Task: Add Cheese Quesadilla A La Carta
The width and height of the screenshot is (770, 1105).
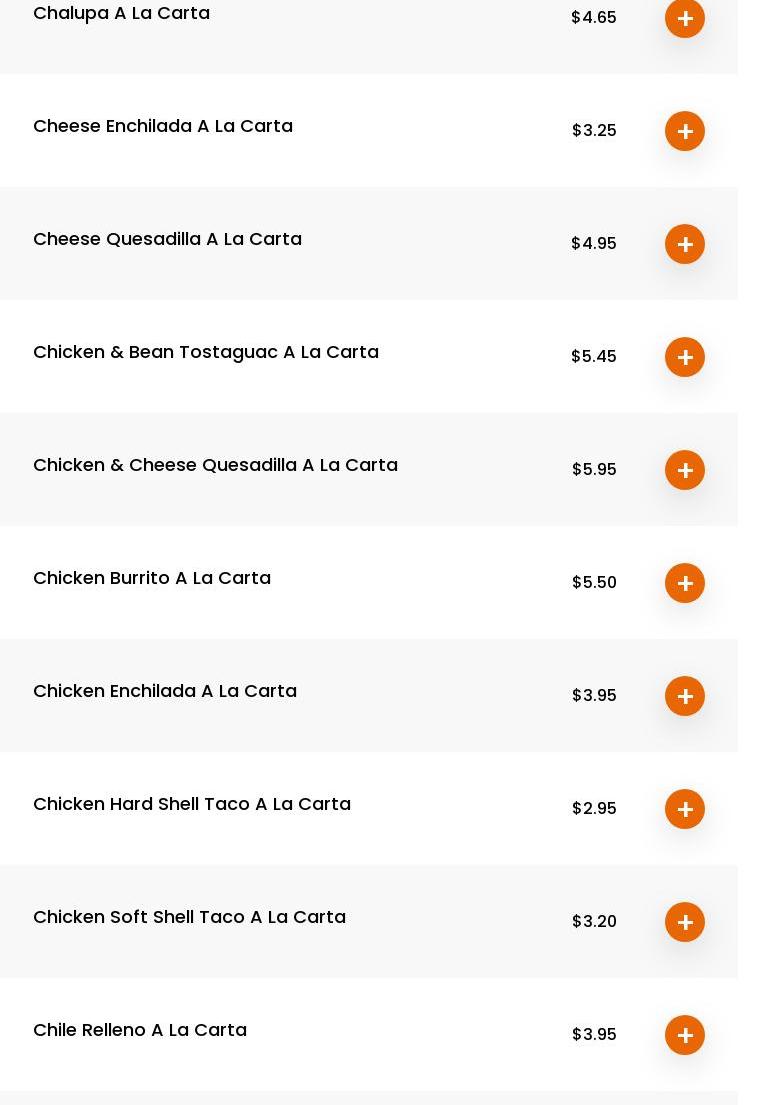Action: [x=685, y=244]
